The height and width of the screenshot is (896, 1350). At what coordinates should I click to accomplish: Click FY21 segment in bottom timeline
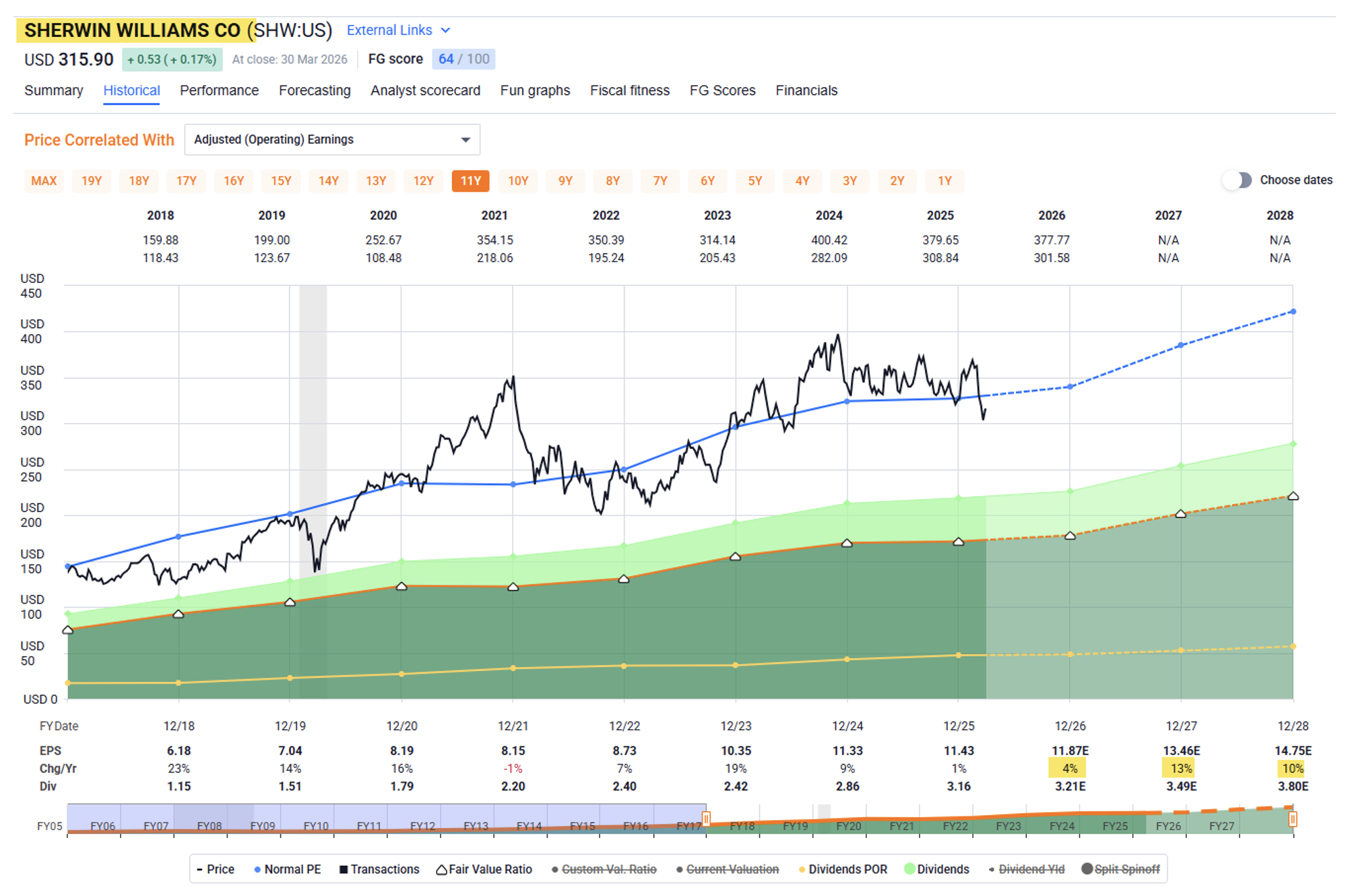click(901, 825)
